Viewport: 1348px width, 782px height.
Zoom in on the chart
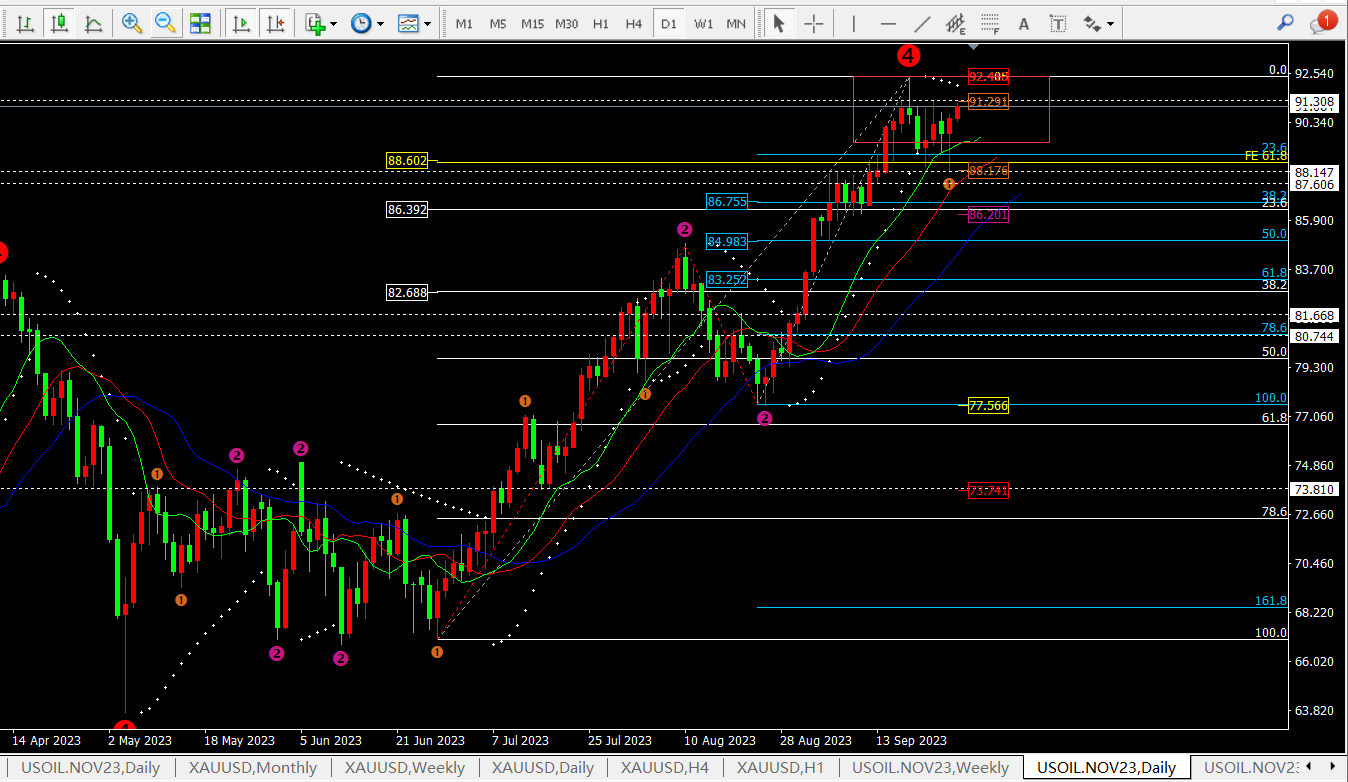(x=131, y=23)
